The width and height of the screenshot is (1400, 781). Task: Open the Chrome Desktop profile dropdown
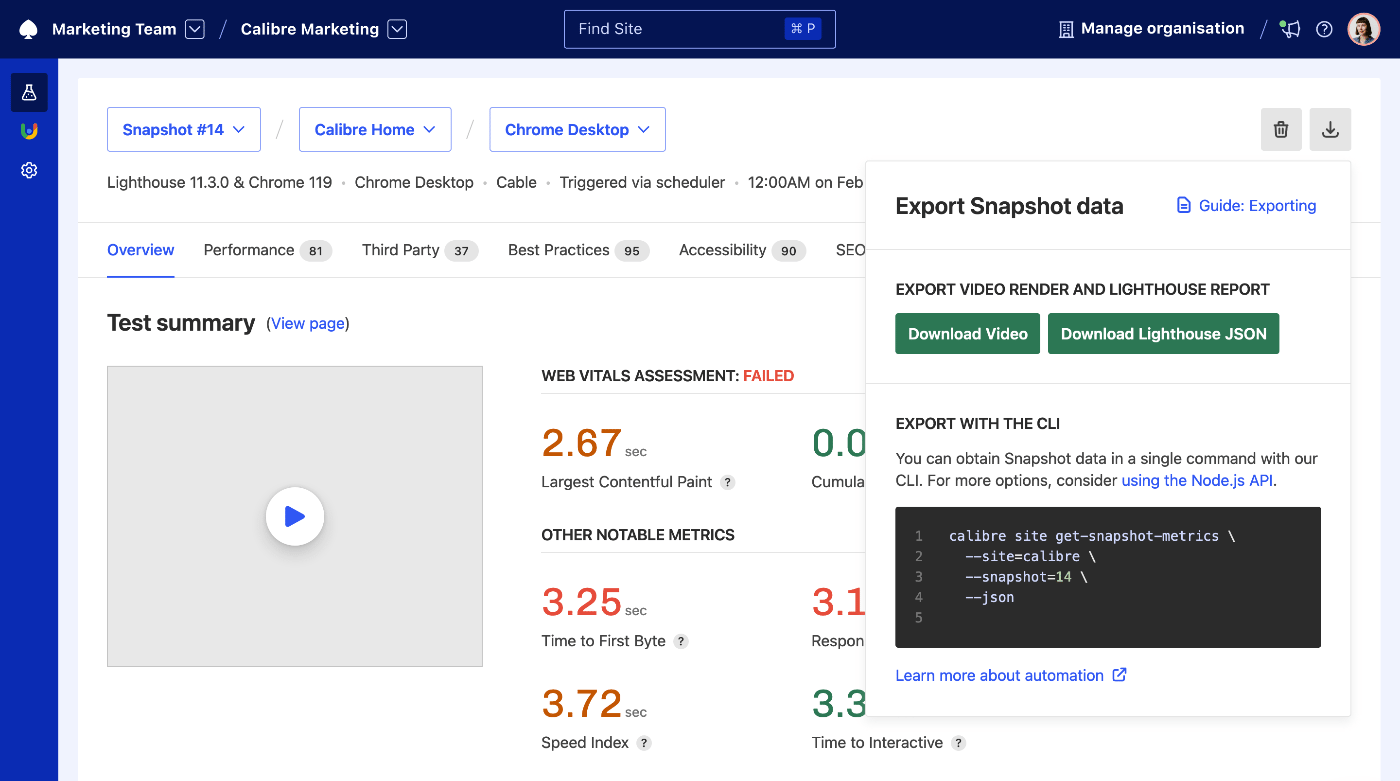point(577,129)
